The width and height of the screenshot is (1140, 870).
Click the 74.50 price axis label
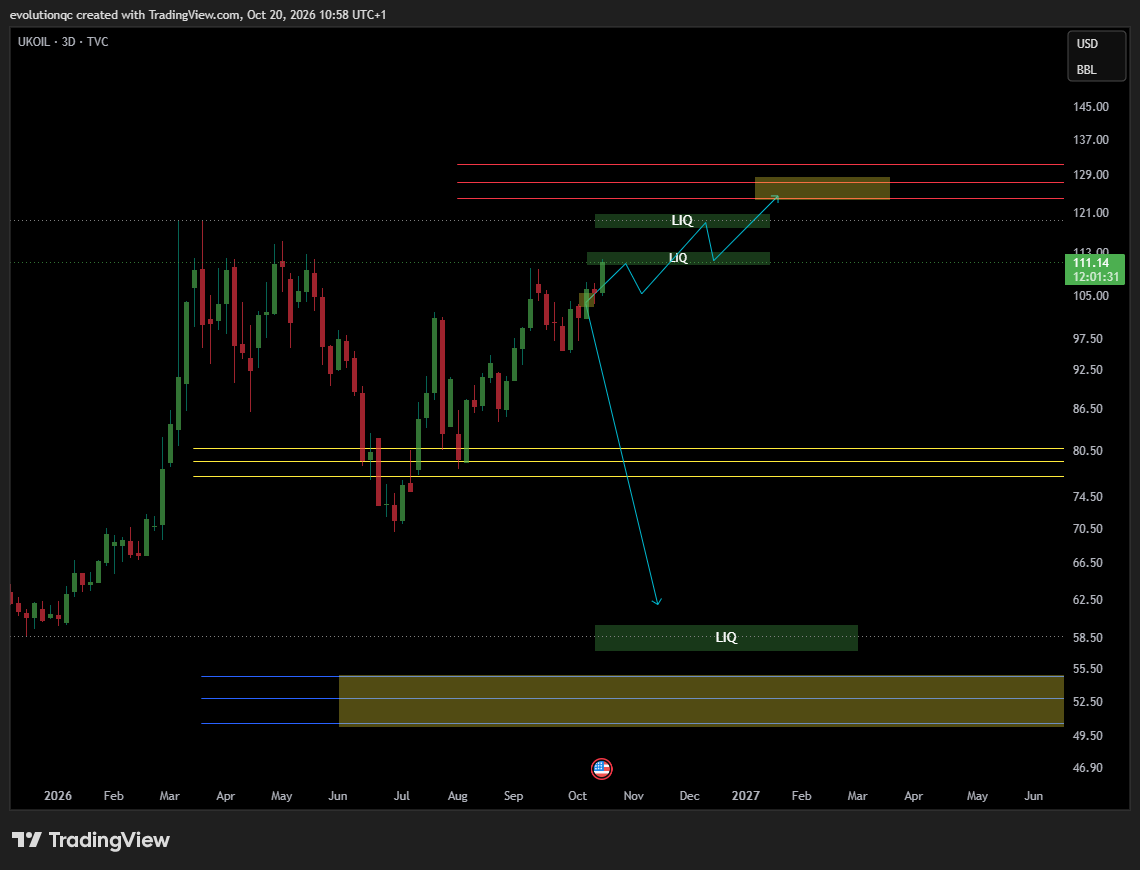click(1088, 497)
